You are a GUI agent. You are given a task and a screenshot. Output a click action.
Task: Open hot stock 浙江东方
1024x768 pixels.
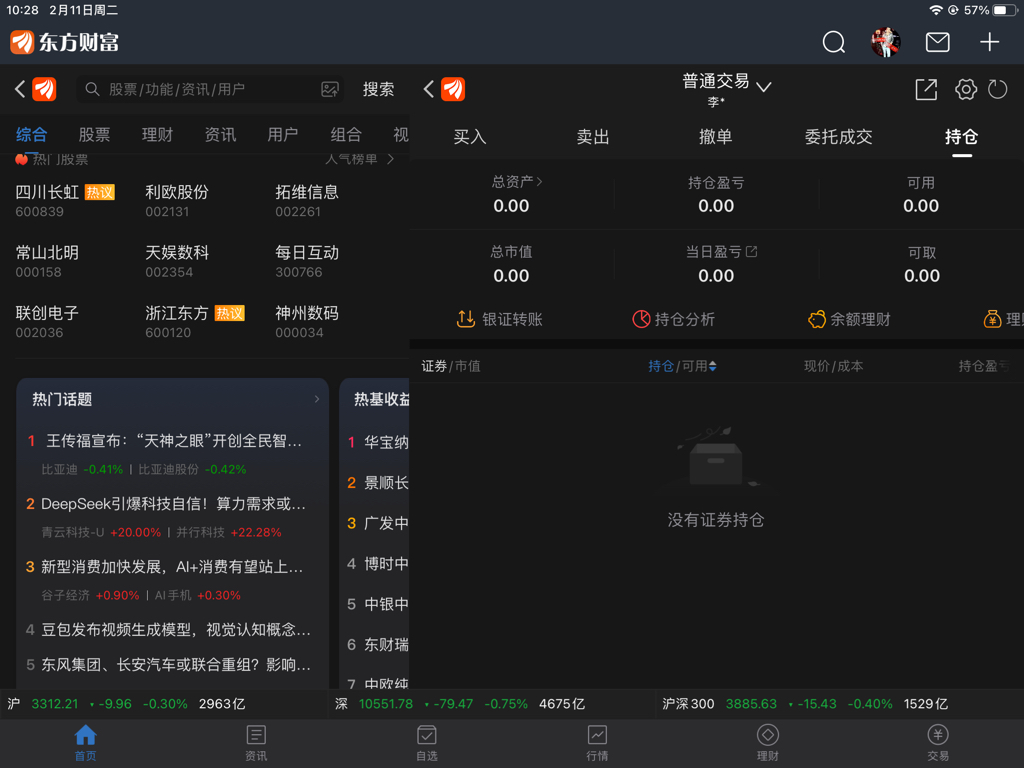tap(195, 322)
